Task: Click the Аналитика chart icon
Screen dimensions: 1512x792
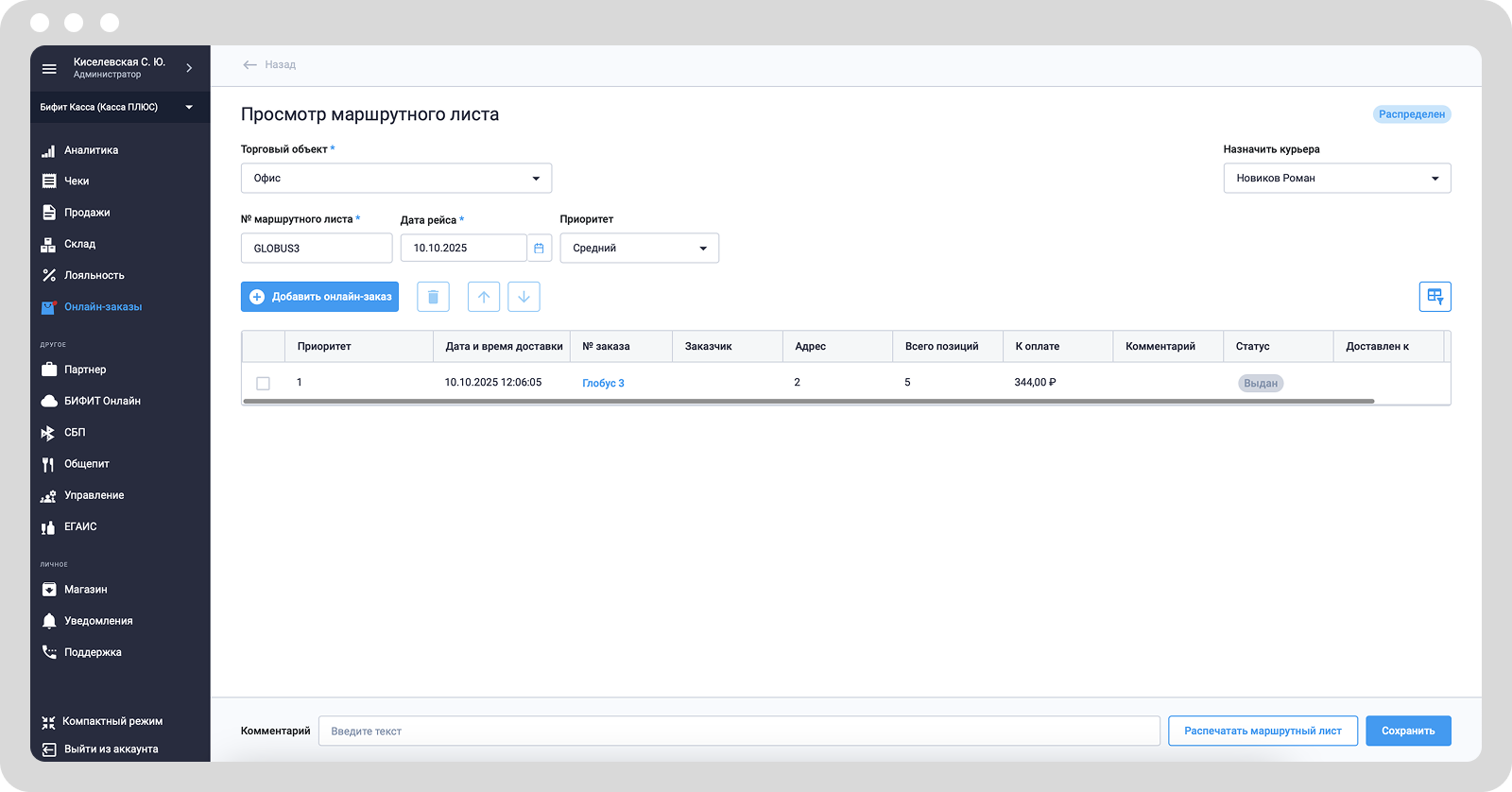Action: 48,150
